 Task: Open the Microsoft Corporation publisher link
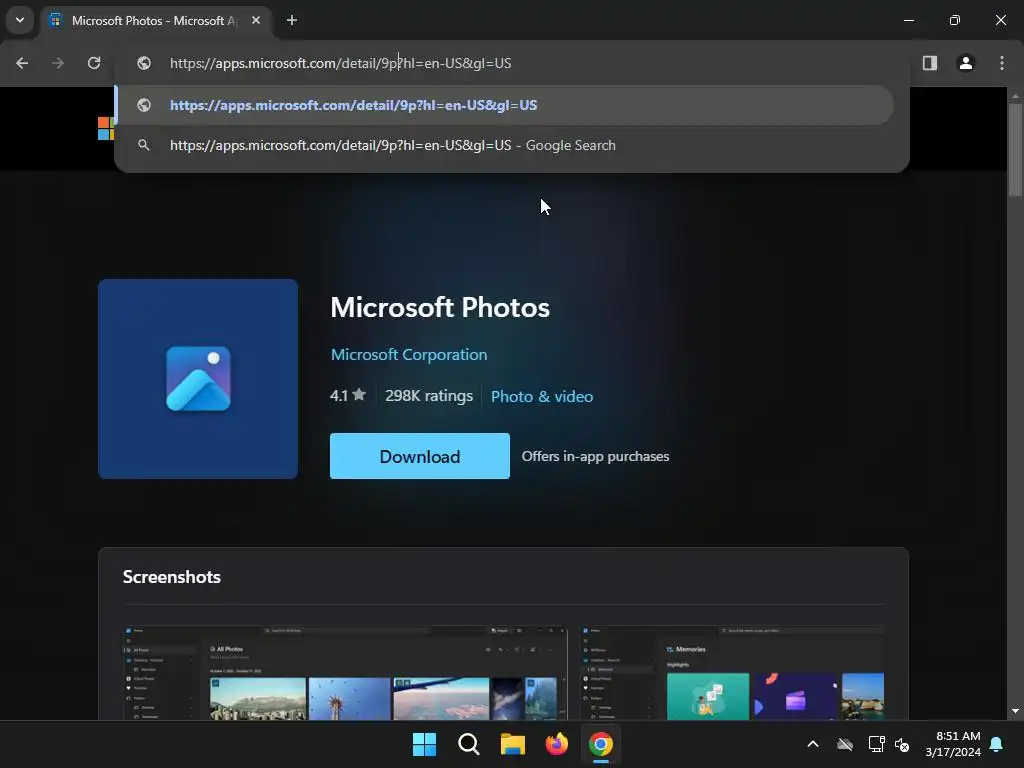409,355
